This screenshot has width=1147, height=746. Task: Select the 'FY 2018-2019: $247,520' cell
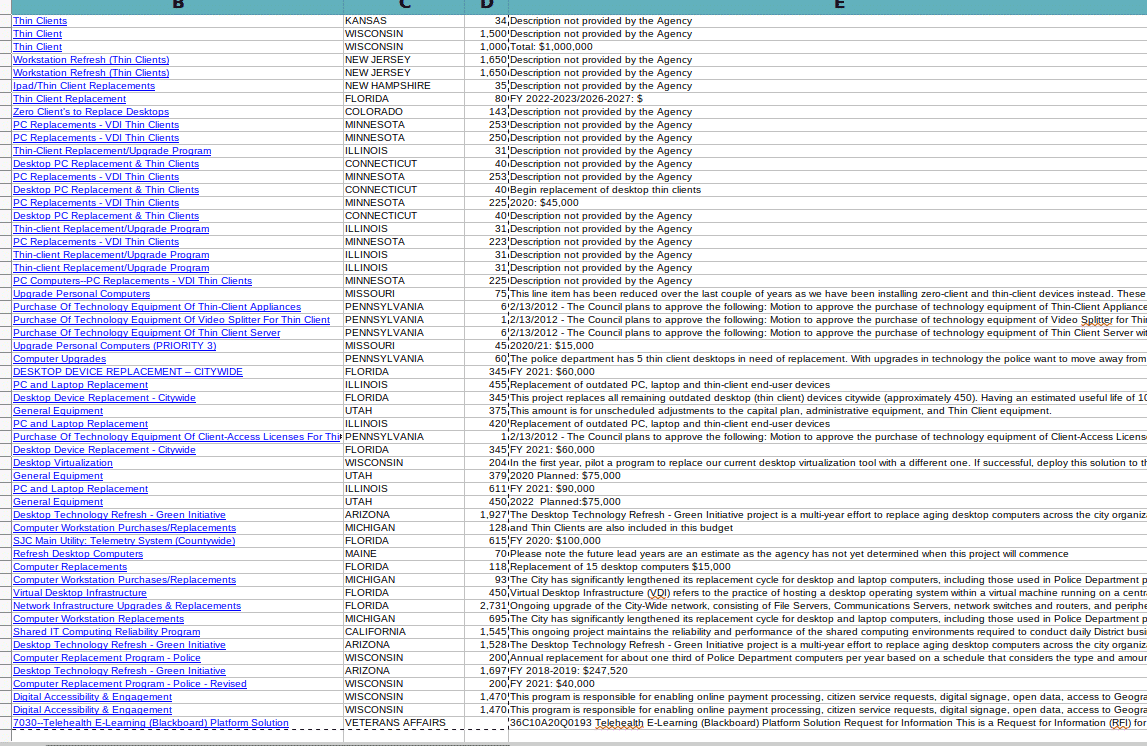click(827, 671)
